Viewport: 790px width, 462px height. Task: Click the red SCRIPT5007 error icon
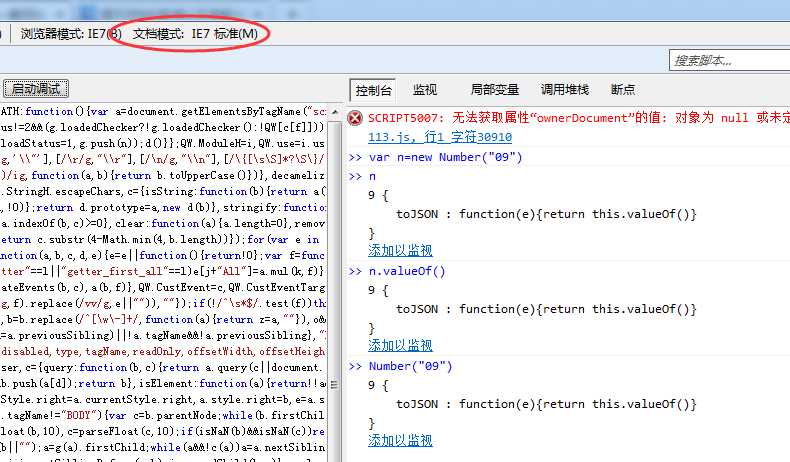[x=355, y=118]
